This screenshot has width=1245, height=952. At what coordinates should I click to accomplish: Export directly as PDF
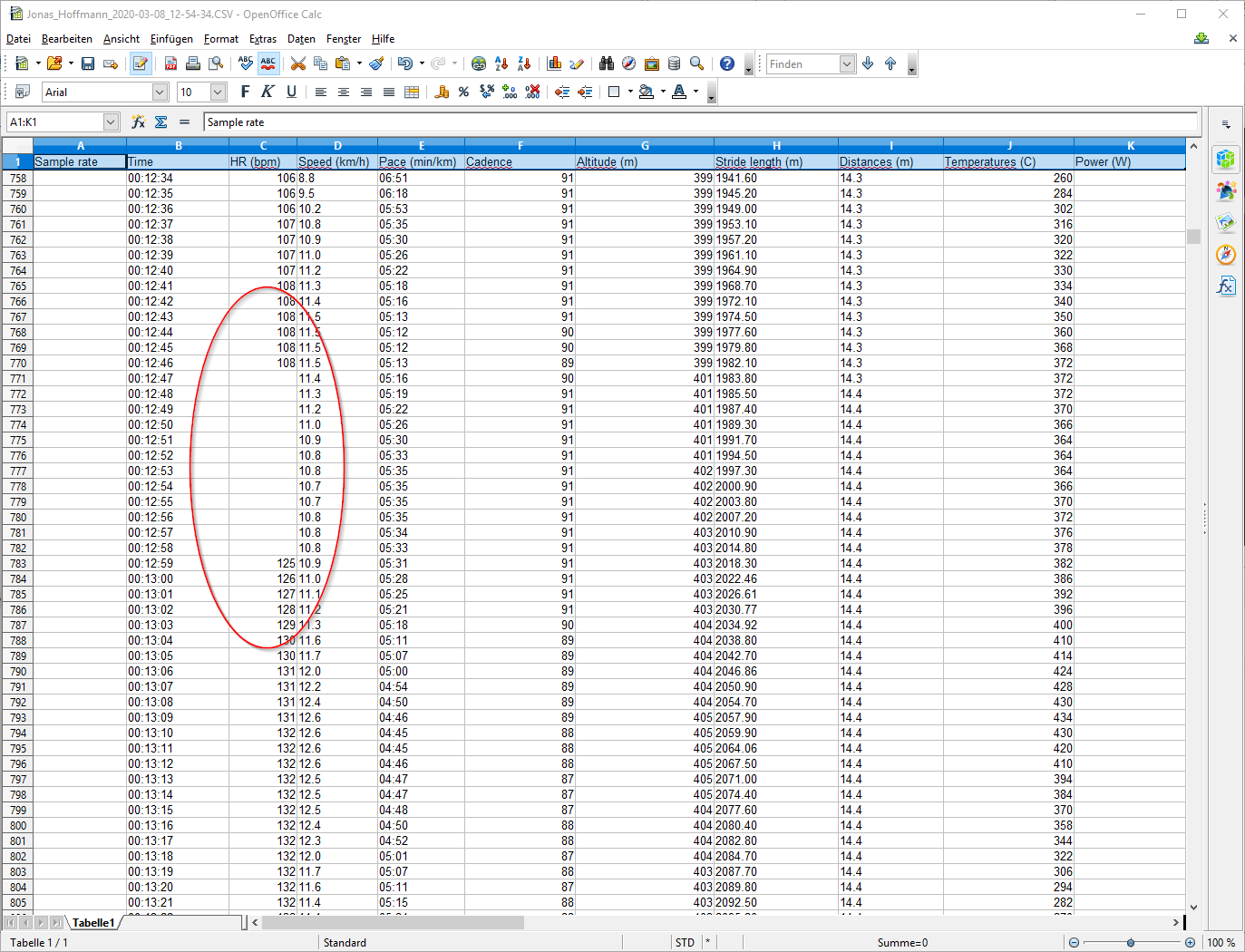(170, 63)
